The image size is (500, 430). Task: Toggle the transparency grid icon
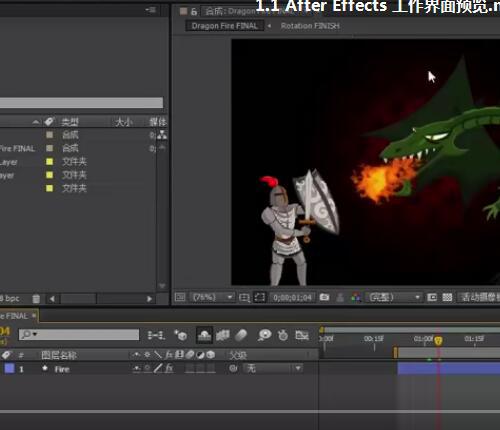447,297
